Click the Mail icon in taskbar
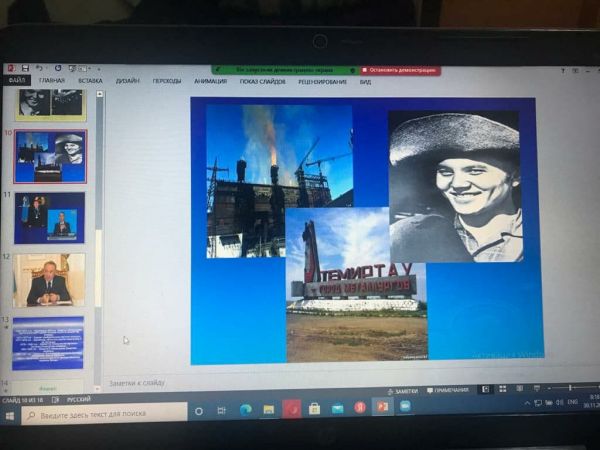 [337, 408]
